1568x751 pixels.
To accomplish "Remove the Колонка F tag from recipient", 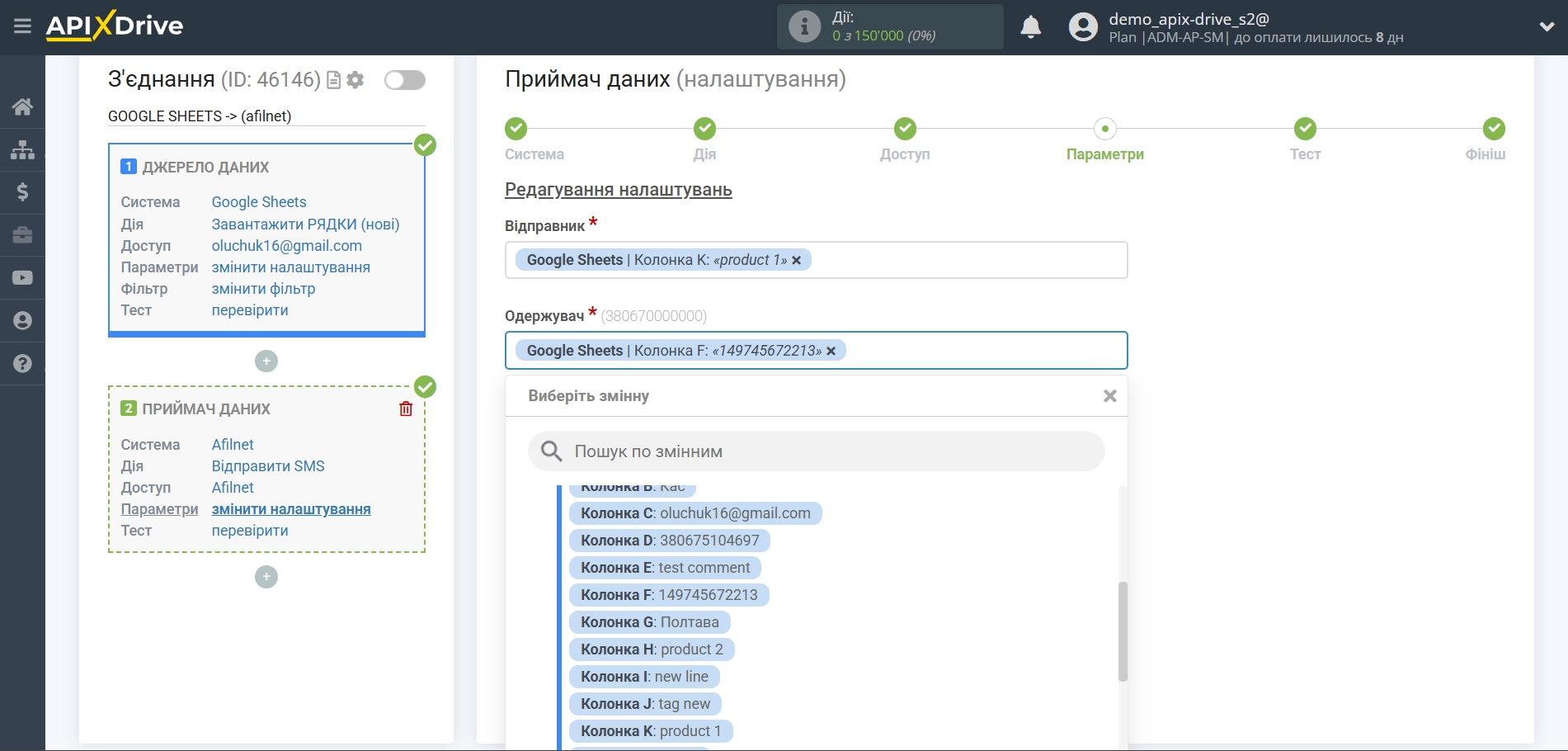I will click(x=831, y=352).
